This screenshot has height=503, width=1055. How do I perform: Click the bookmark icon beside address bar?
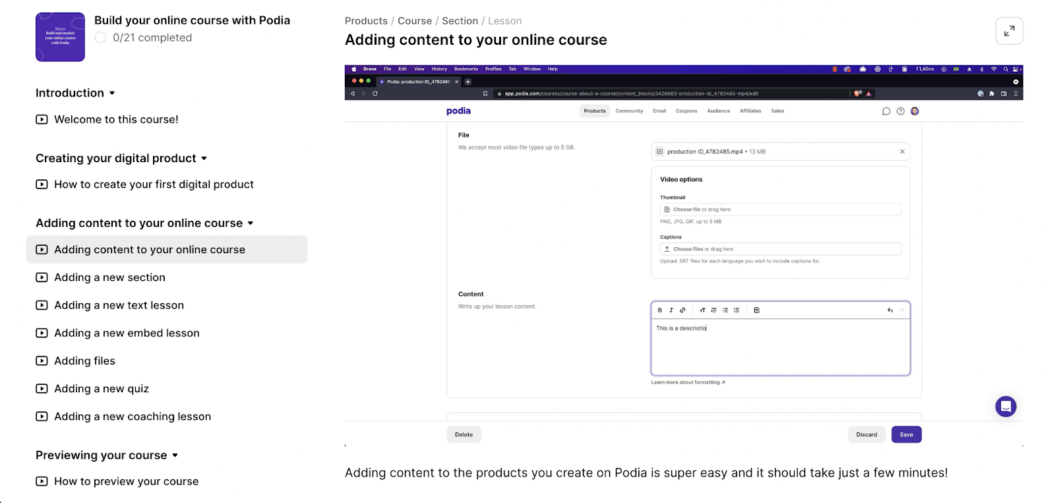(485, 93)
